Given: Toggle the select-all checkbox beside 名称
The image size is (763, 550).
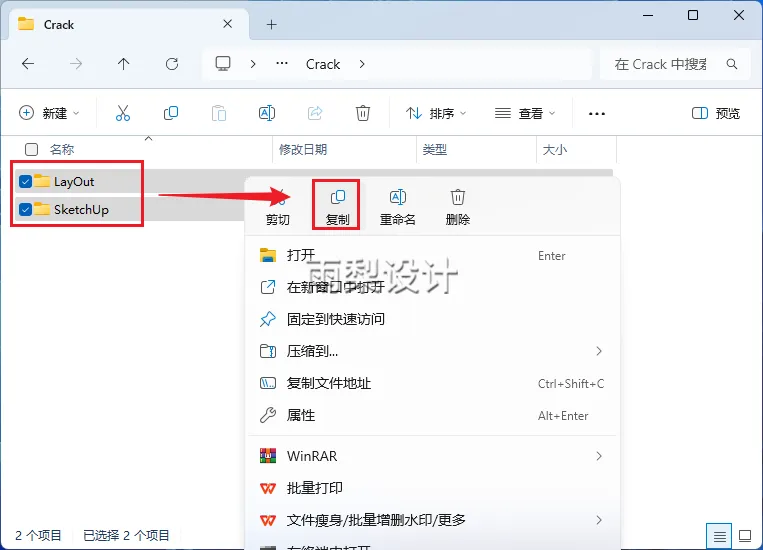Looking at the screenshot, I should point(31,149).
